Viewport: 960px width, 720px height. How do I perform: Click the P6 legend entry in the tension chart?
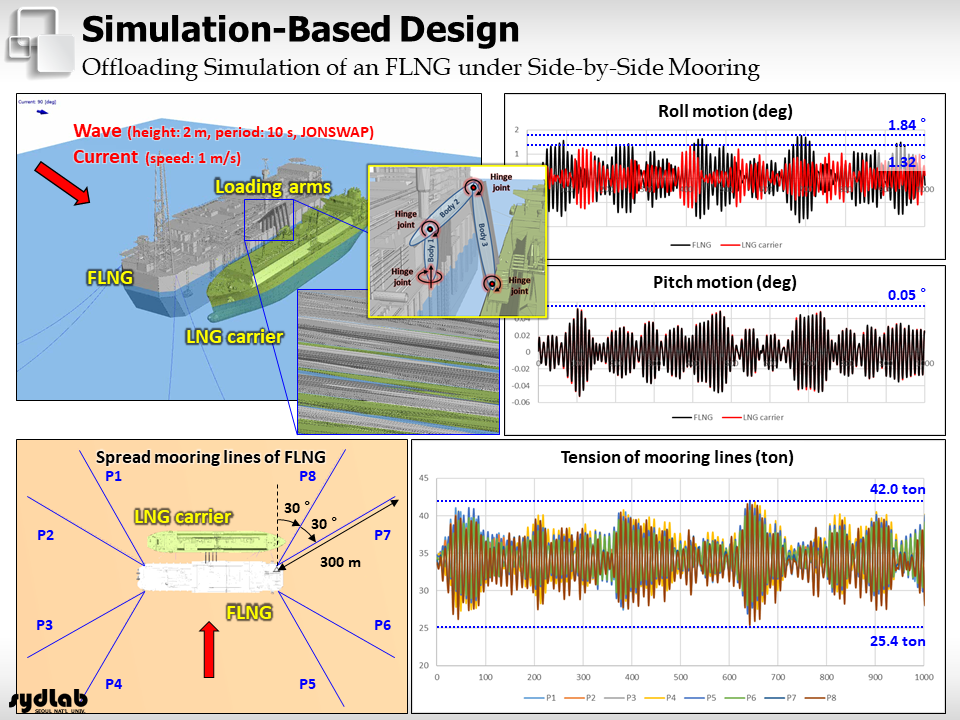(741, 698)
